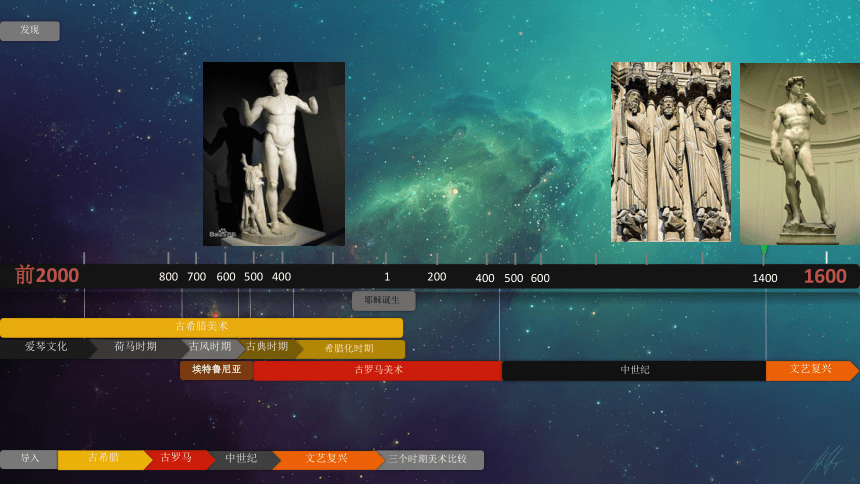Open the medieval cathedral sculptures image

[x=671, y=151]
